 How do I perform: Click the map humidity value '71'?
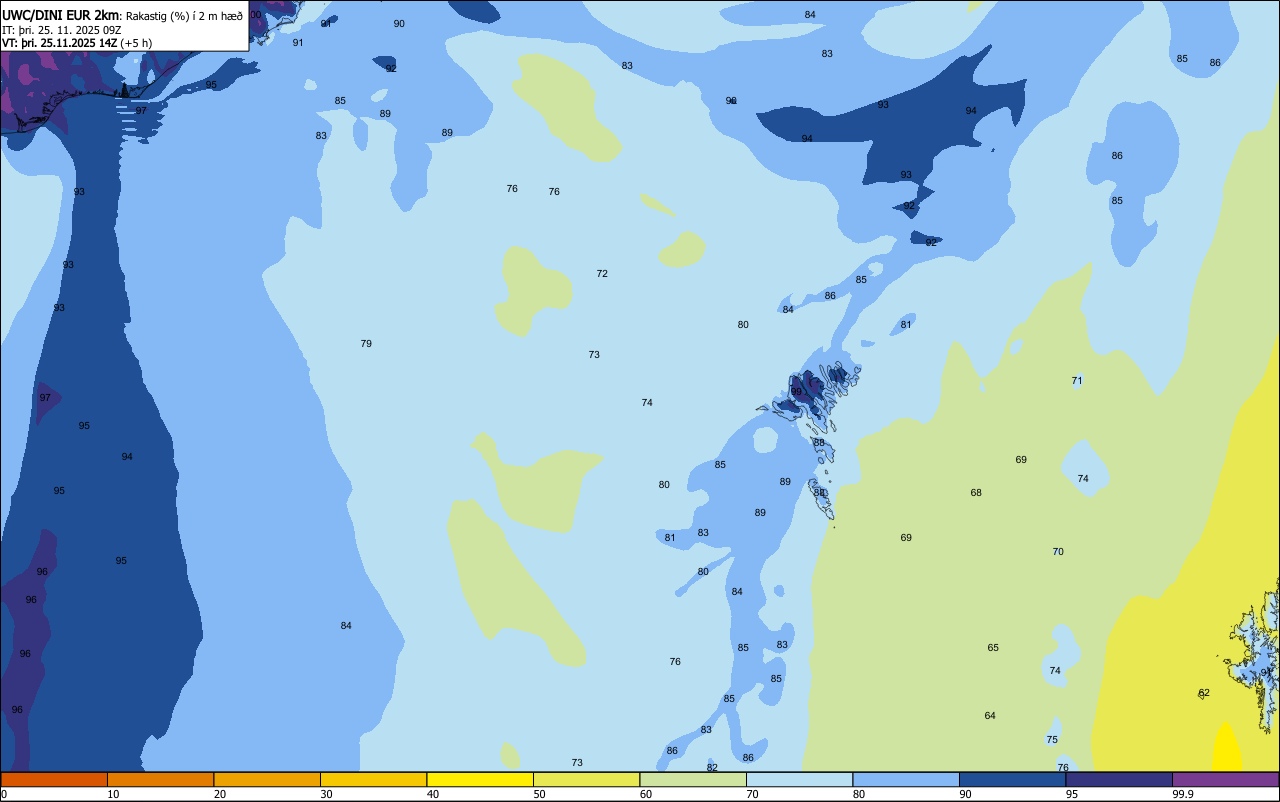click(1077, 381)
